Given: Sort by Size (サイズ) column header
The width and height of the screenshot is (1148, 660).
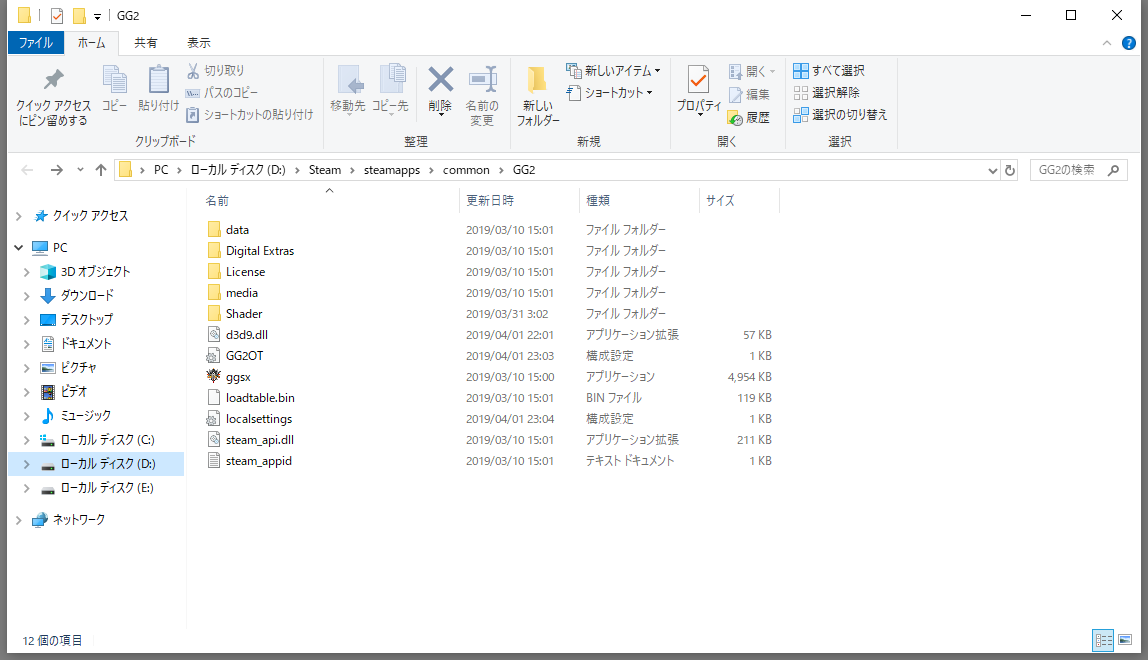Looking at the screenshot, I should pyautogui.click(x=739, y=200).
